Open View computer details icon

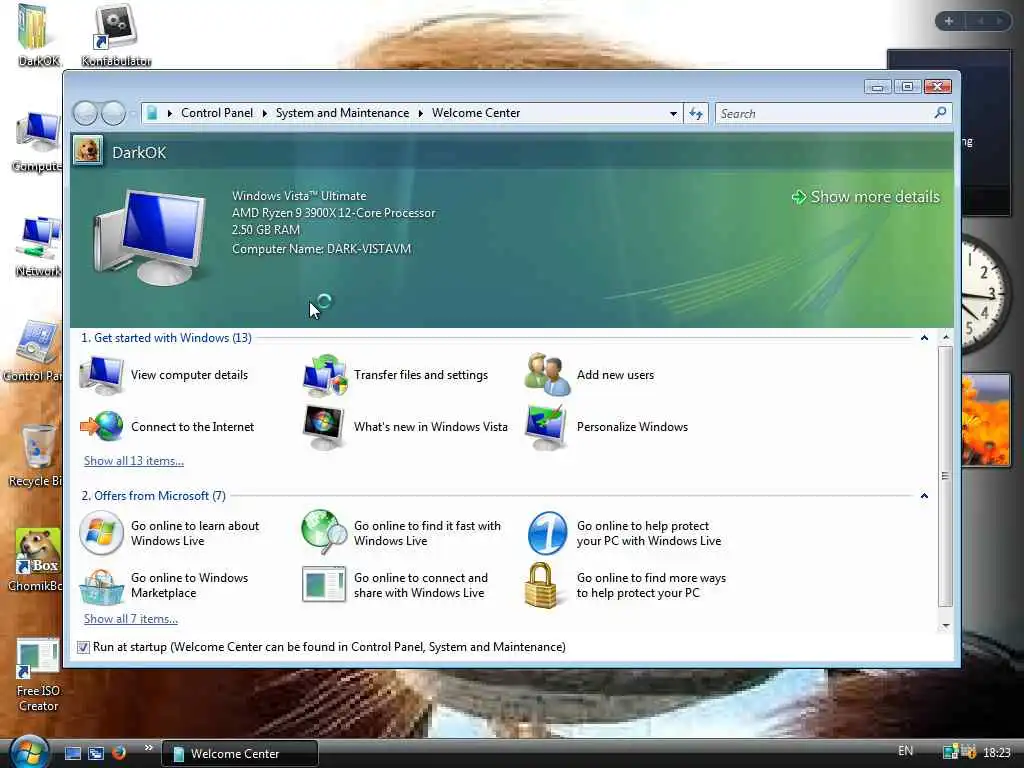[101, 375]
